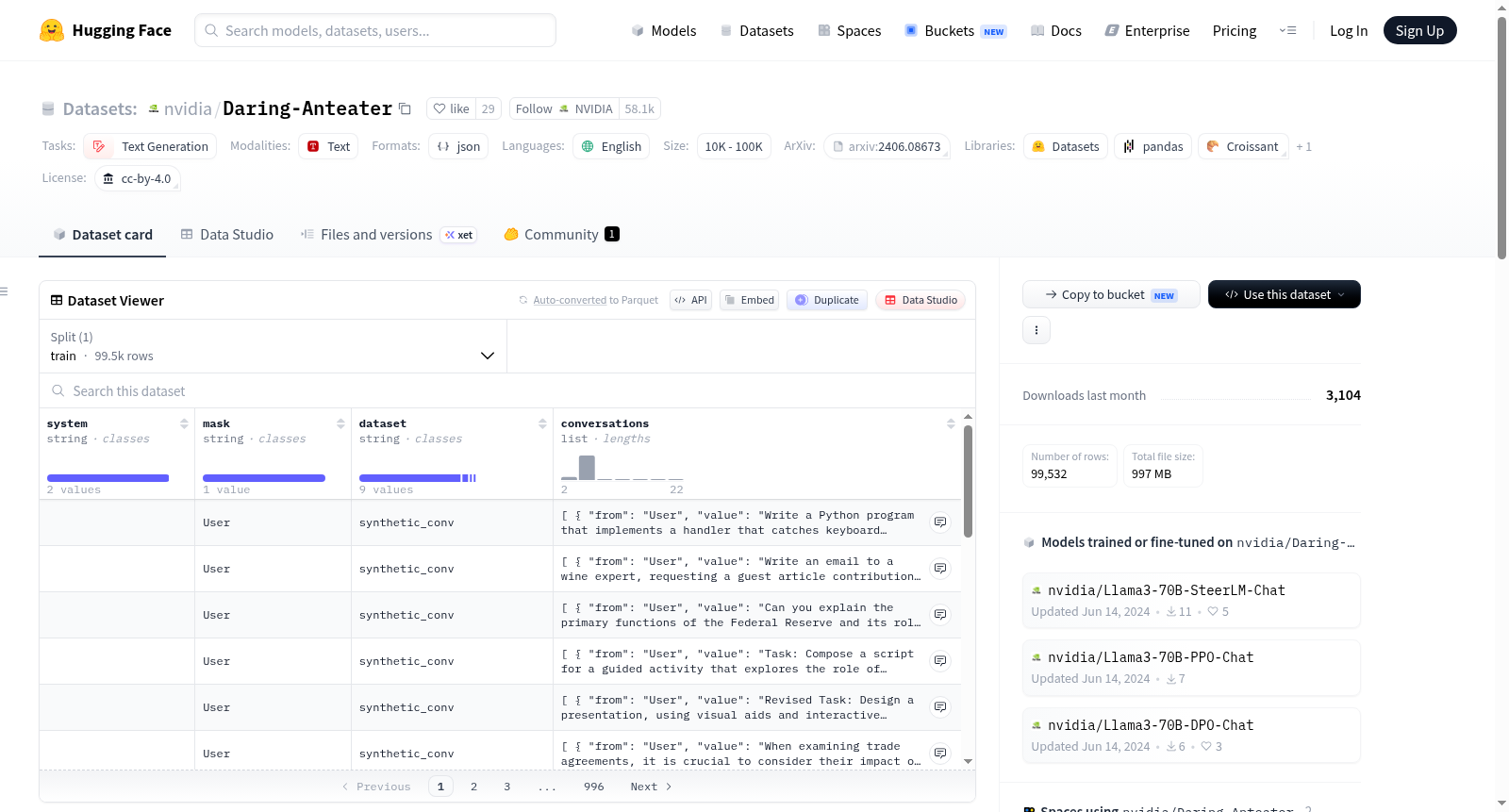Image resolution: width=1509 pixels, height=812 pixels.
Task: Open more options three-dot button
Action: click(1036, 330)
